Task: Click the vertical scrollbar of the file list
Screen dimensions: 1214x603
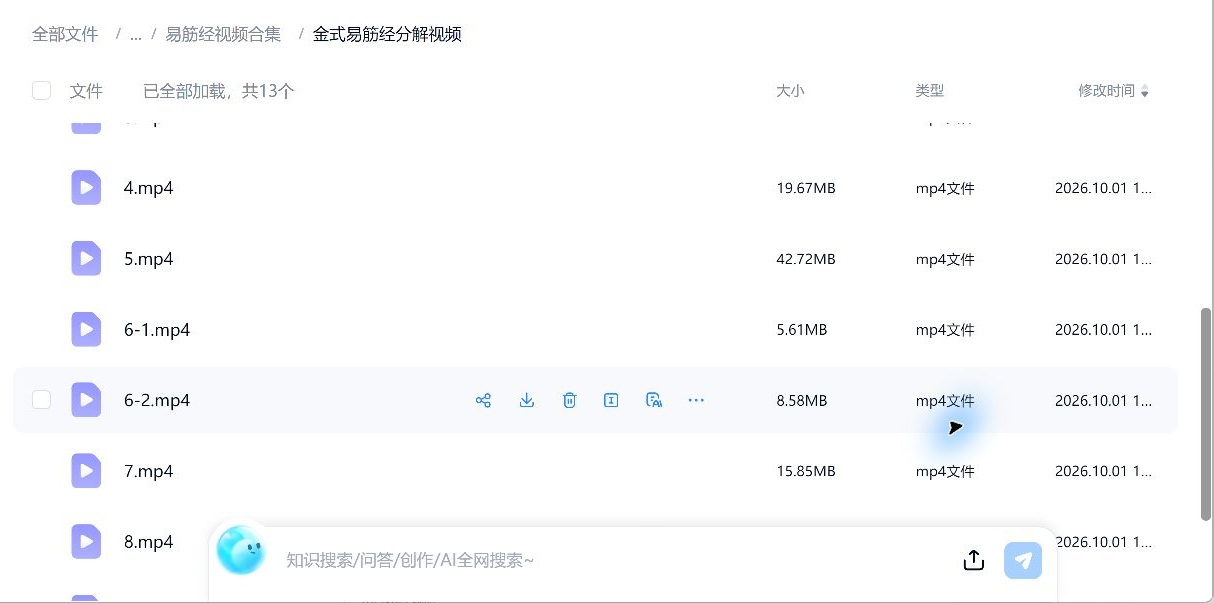Action: [x=1206, y=413]
